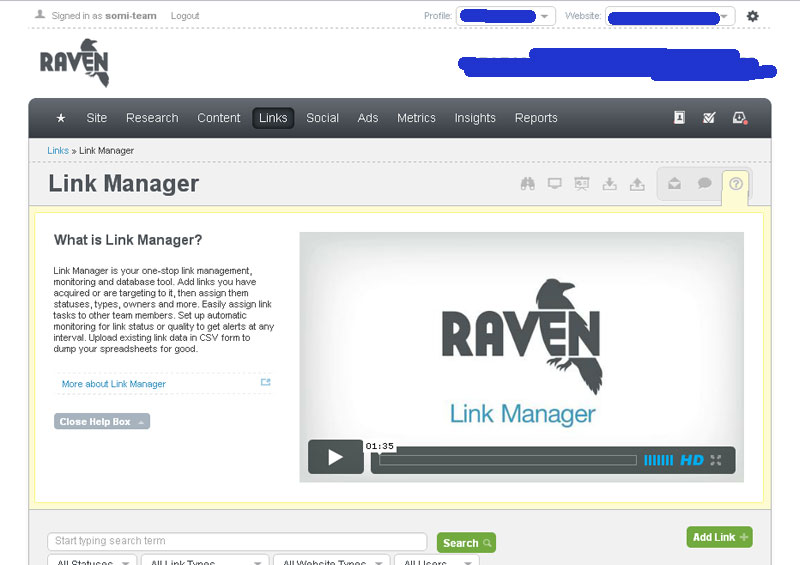800x565 pixels.
Task: Open the contacts icon in navigation bar
Action: point(679,118)
